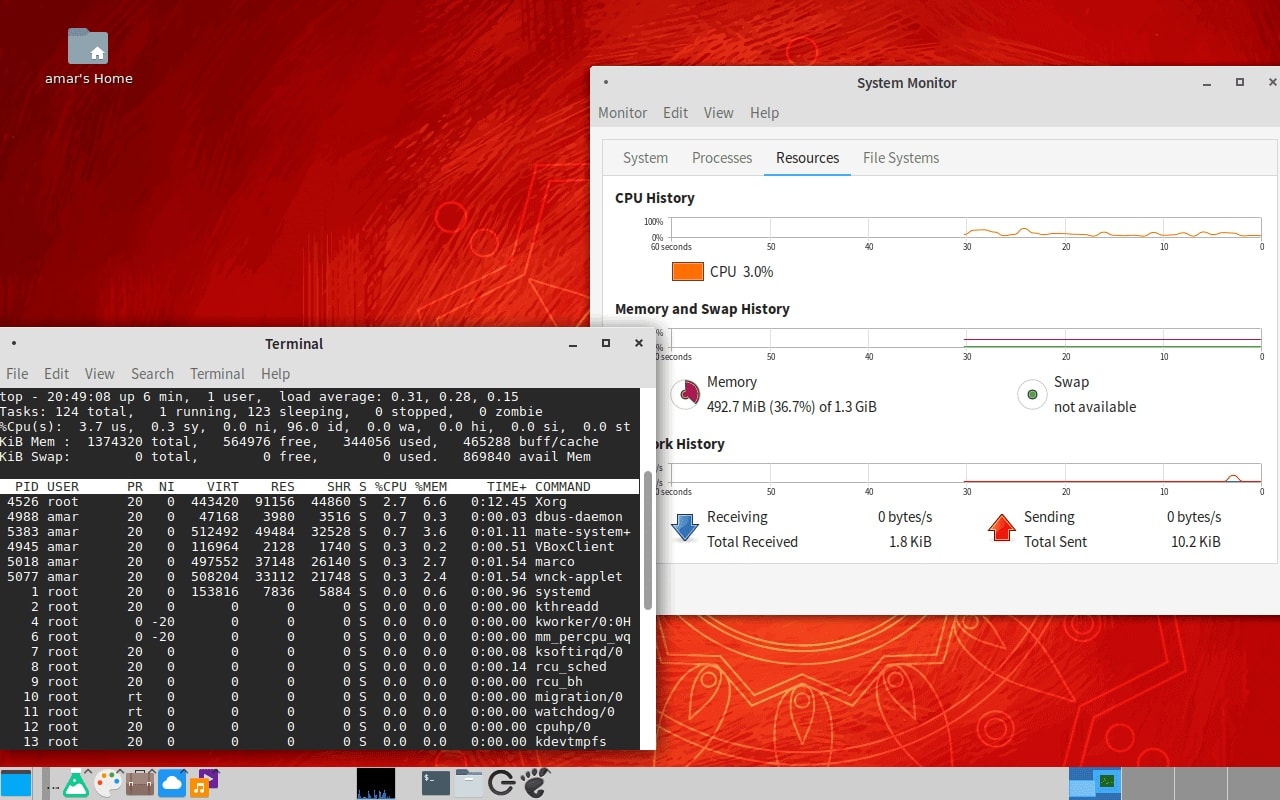This screenshot has height=800, width=1280.
Task: Open the Terminal window menu dot button
Action: tap(14, 343)
